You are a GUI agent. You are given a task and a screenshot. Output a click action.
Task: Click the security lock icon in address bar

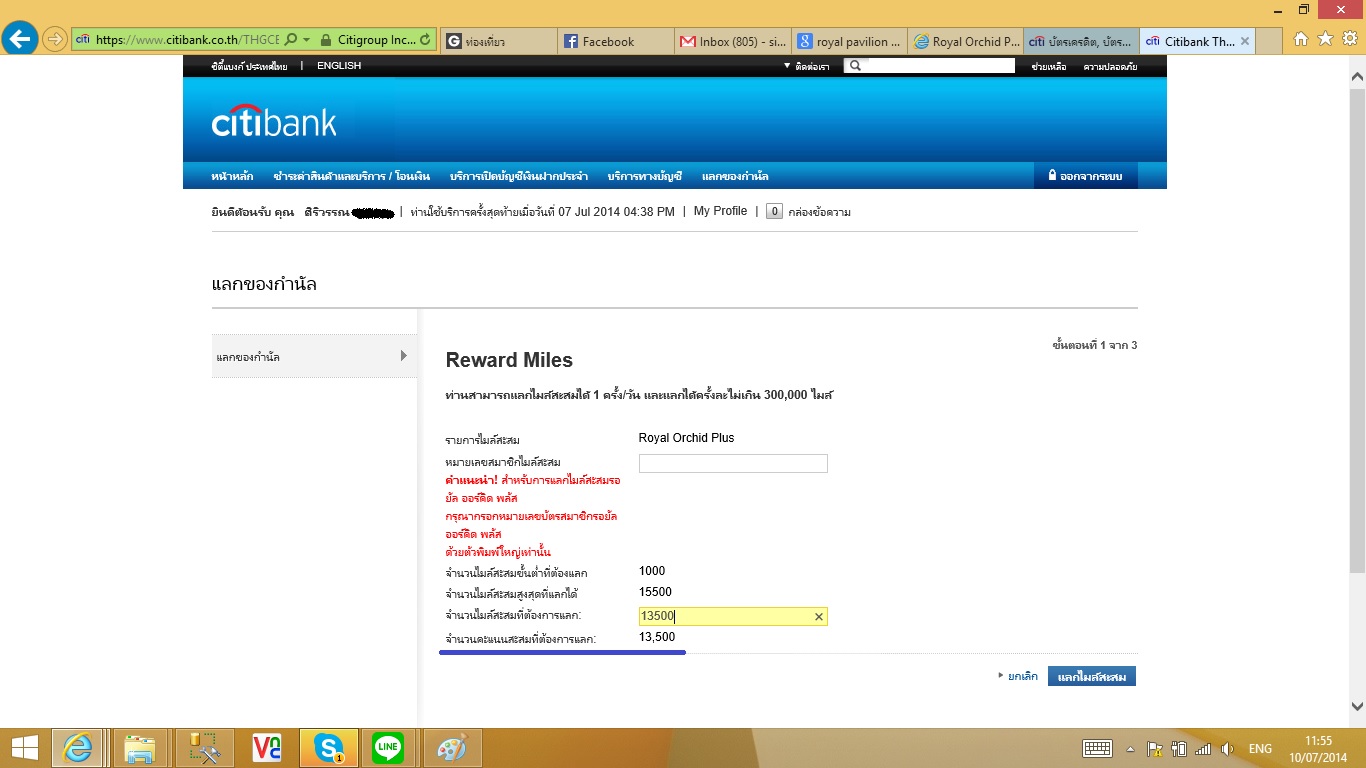pos(326,41)
